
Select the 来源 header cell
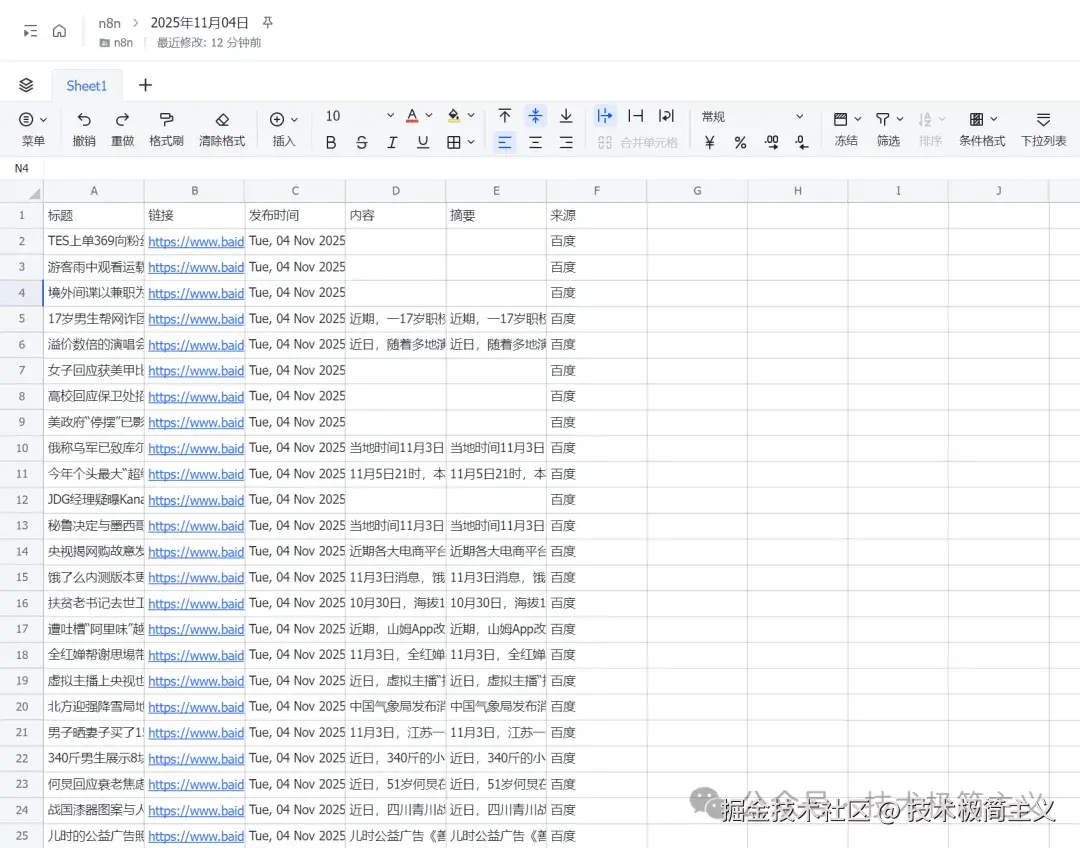(x=596, y=216)
